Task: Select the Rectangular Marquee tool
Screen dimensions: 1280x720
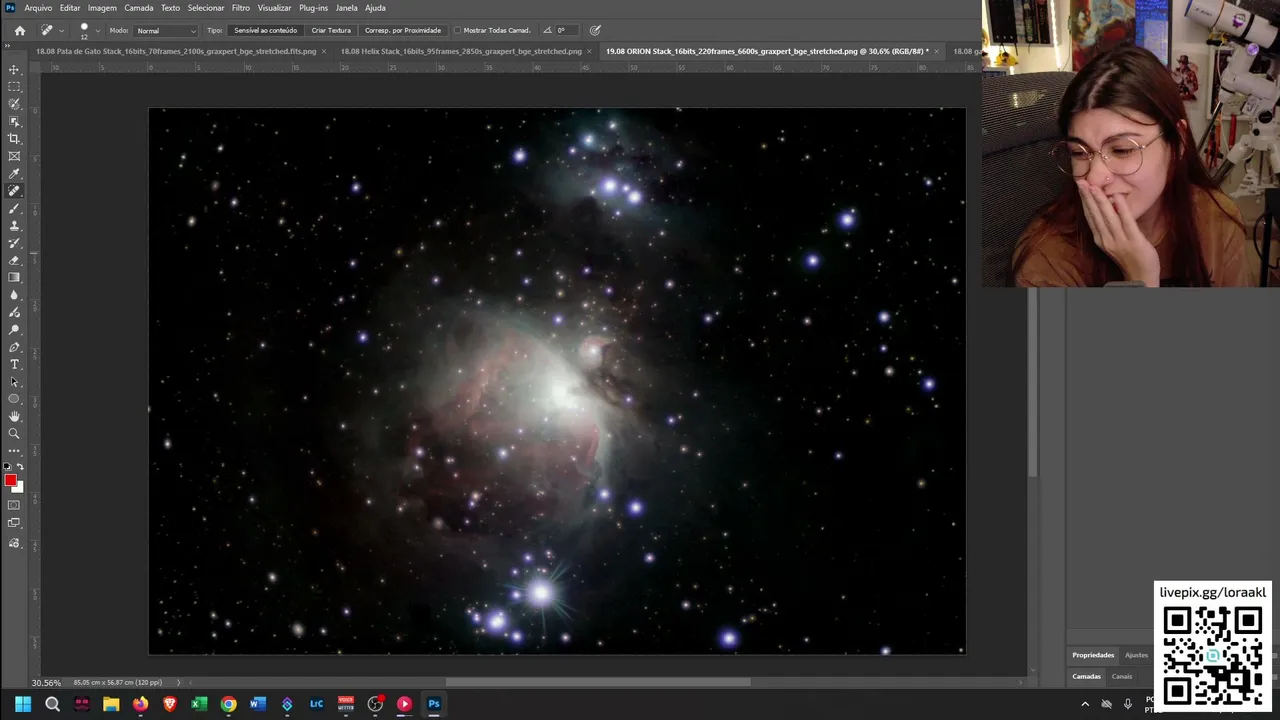Action: (x=14, y=87)
